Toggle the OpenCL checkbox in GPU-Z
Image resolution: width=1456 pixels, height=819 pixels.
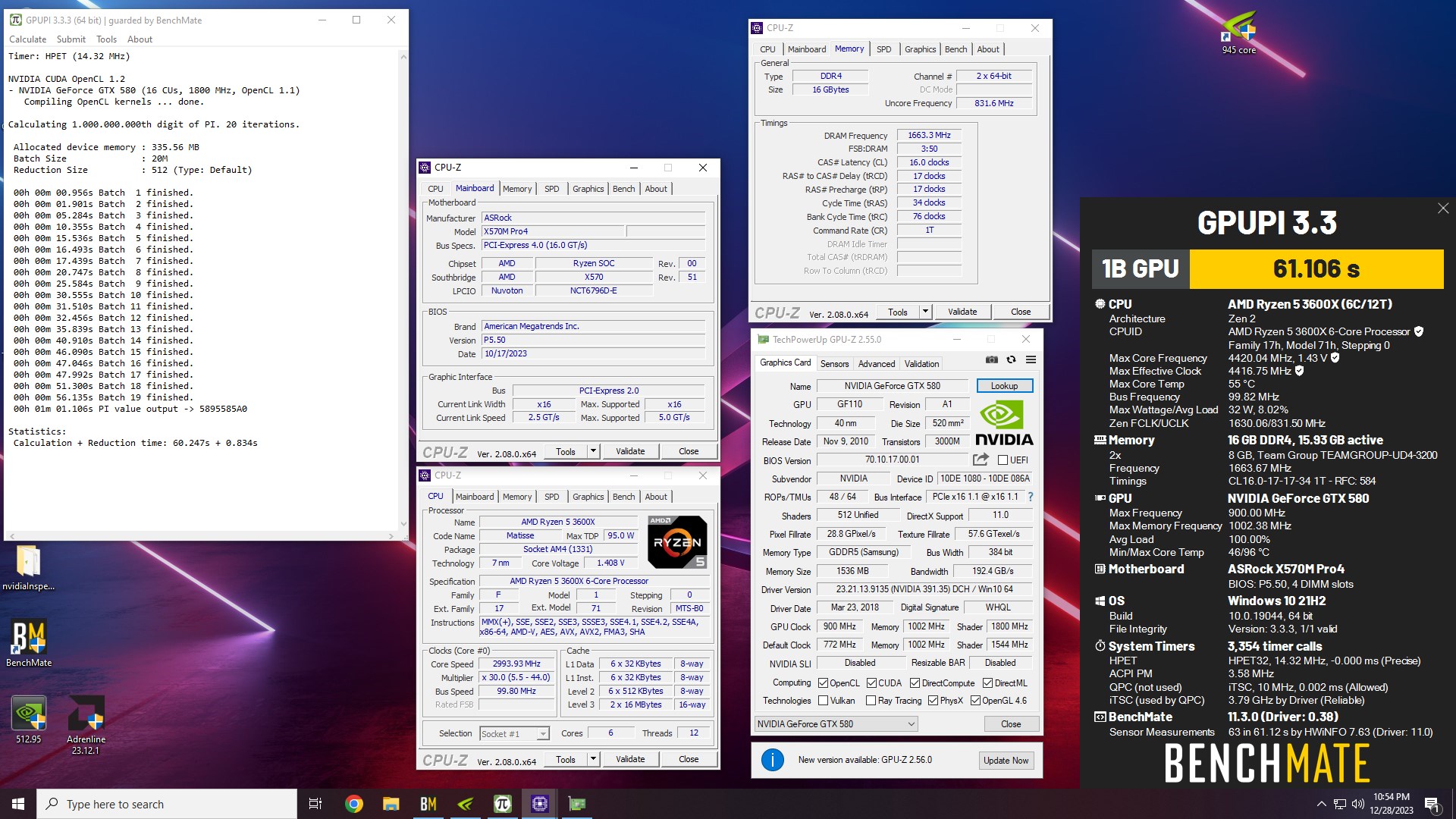(823, 683)
